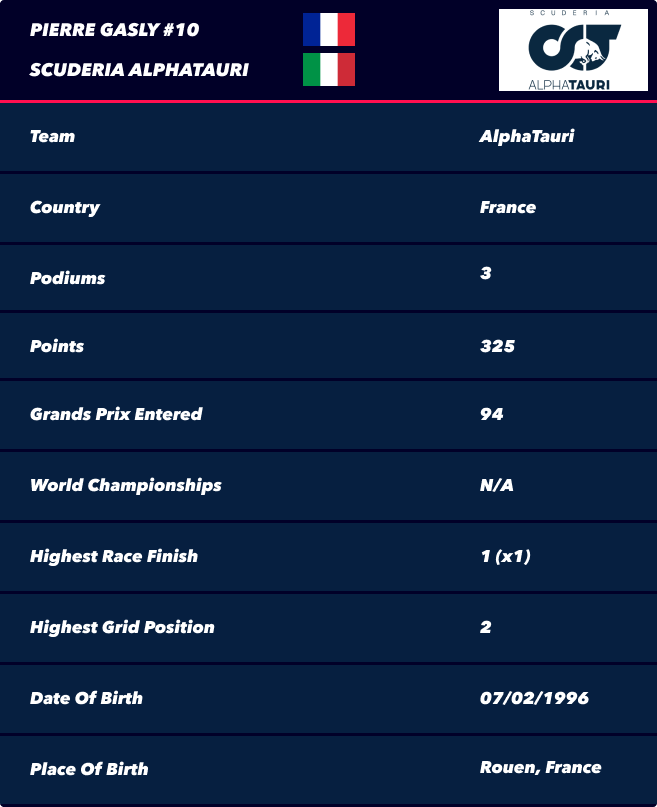657x807 pixels.
Task: Click the Team row label
Action: tap(52, 136)
